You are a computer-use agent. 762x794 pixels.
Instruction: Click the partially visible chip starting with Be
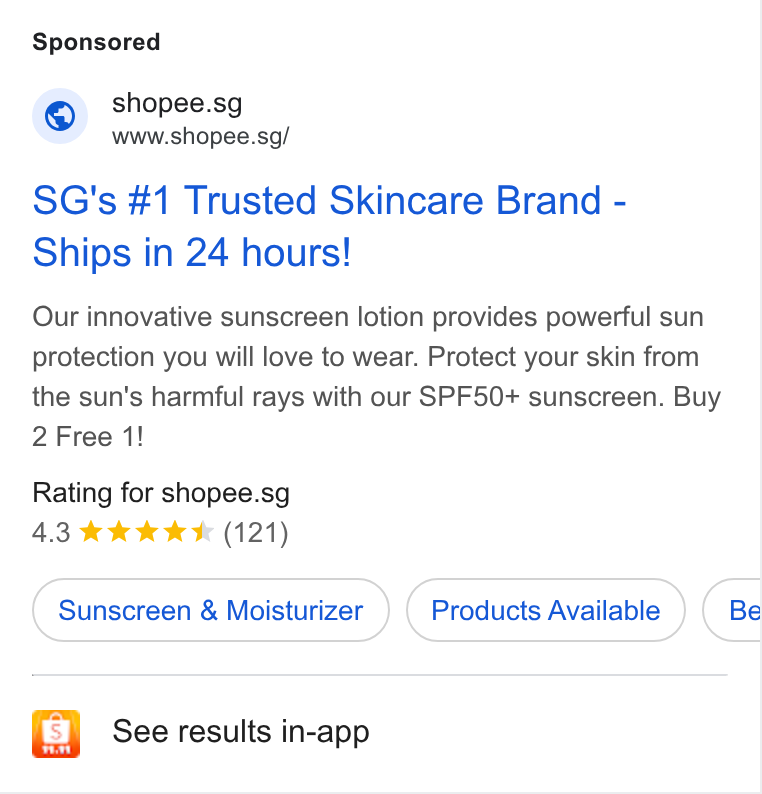733,610
